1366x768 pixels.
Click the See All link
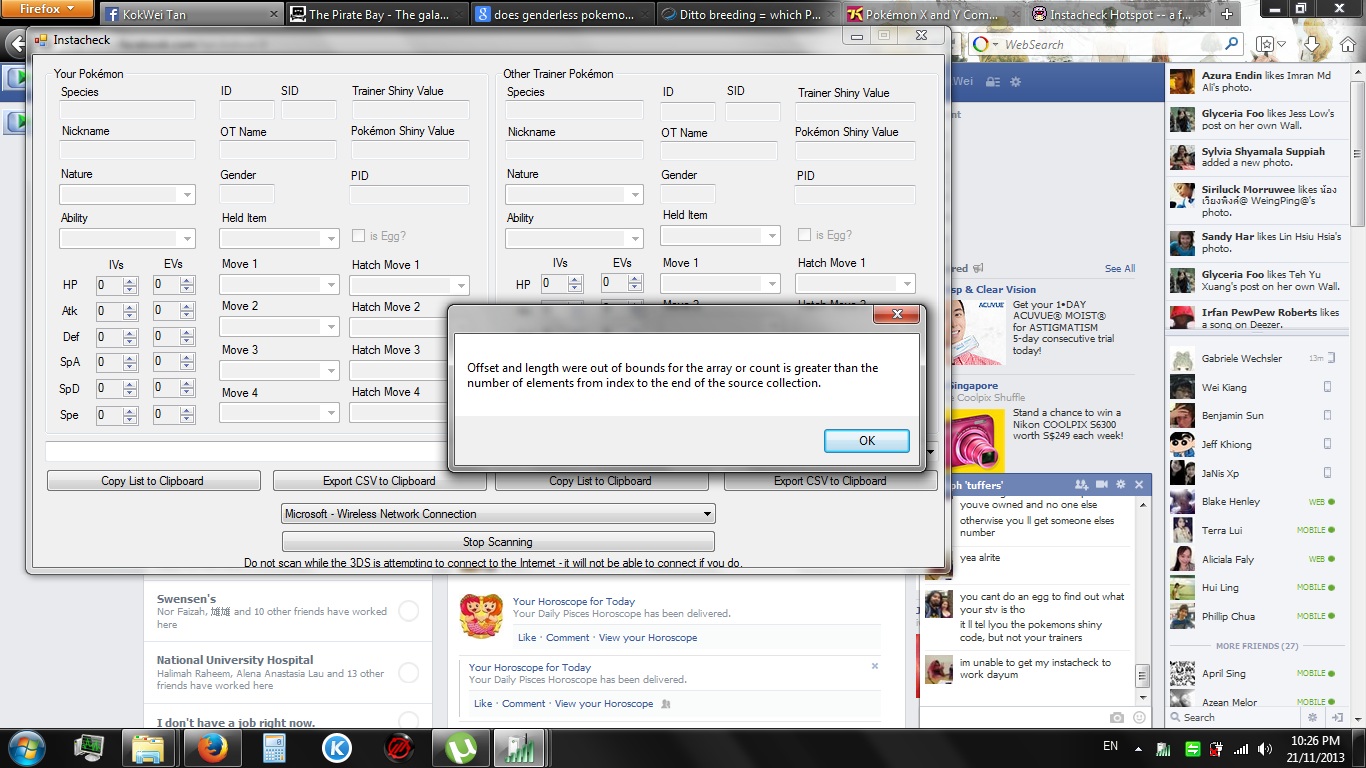[x=1120, y=269]
